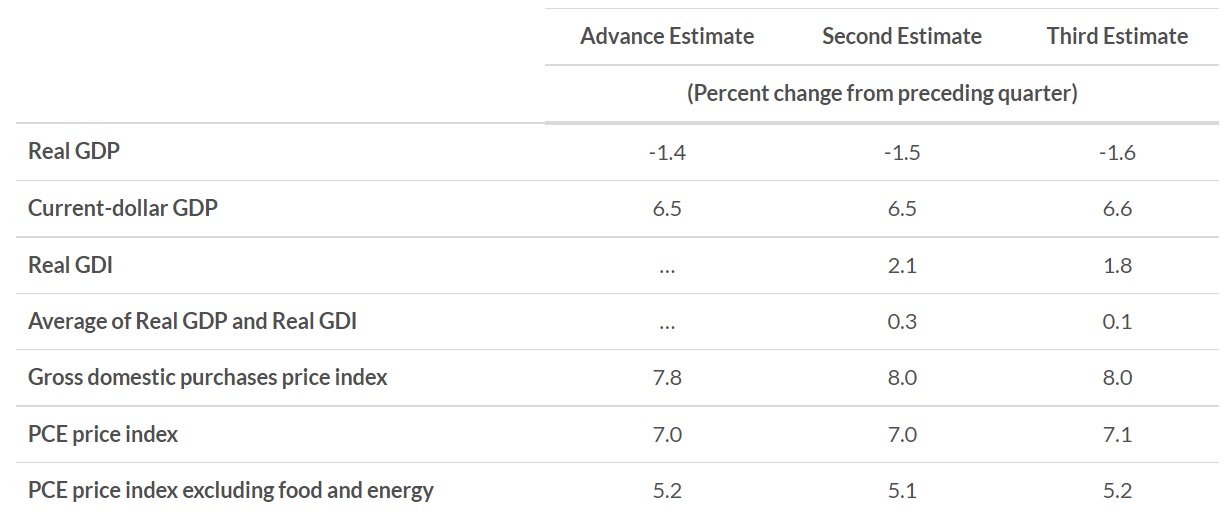Screen dimensions: 1223x520
Task: Click the Third Estimate column header
Action: [1117, 37]
